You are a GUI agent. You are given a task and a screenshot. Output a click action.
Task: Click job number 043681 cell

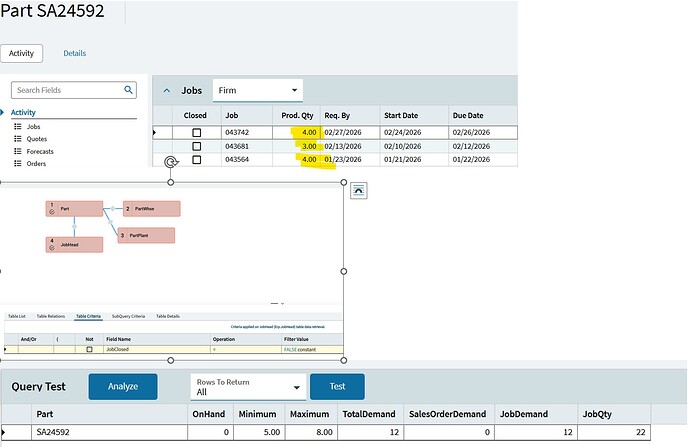point(247,146)
